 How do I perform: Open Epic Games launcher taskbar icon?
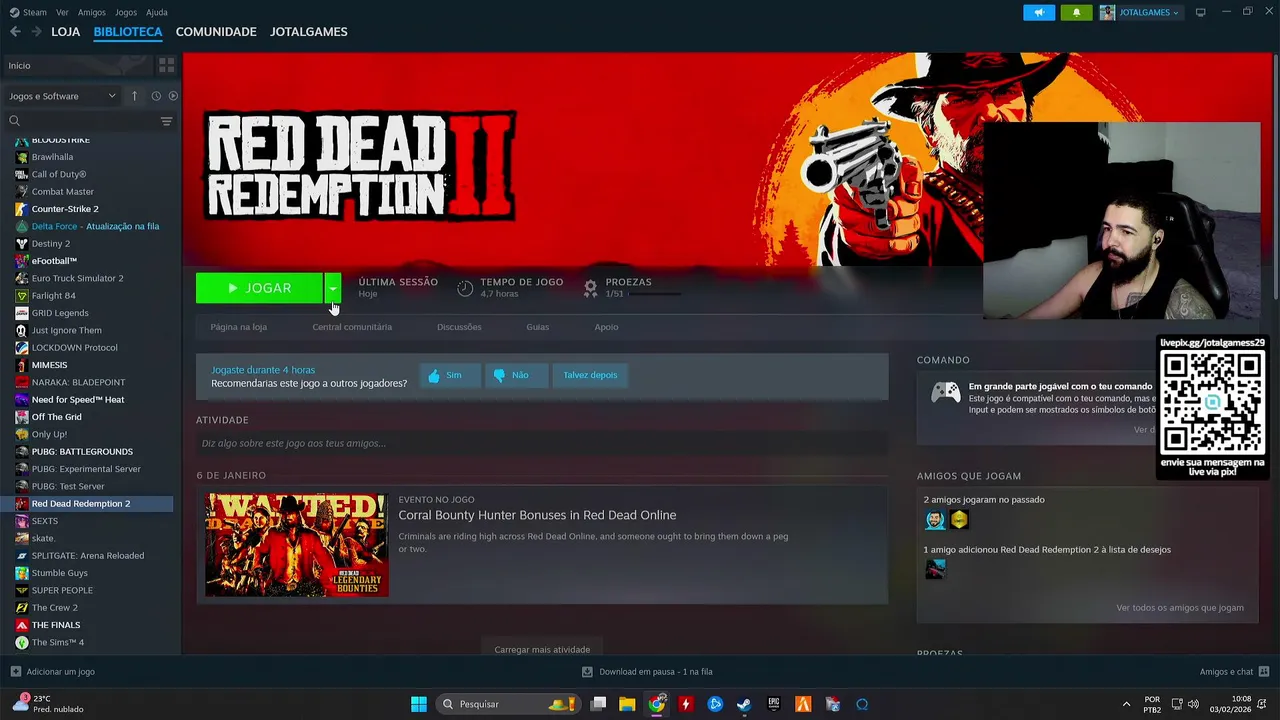click(774, 704)
